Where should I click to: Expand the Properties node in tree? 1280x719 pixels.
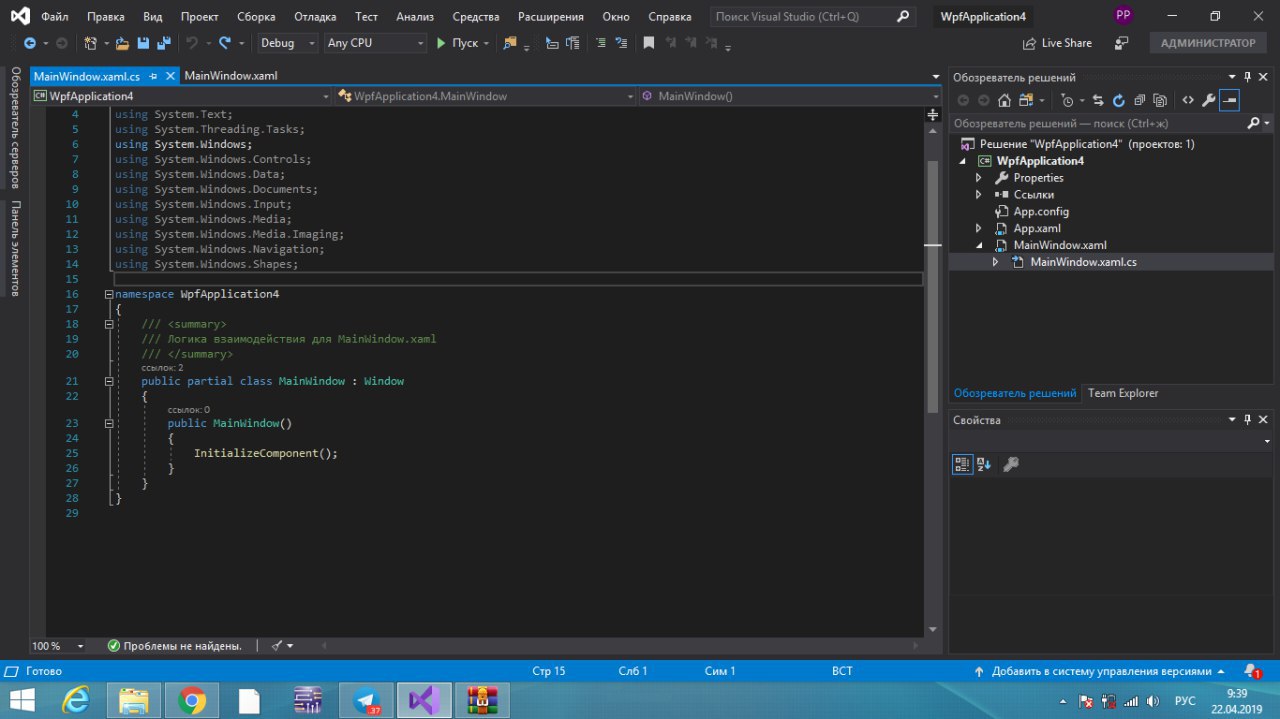979,178
